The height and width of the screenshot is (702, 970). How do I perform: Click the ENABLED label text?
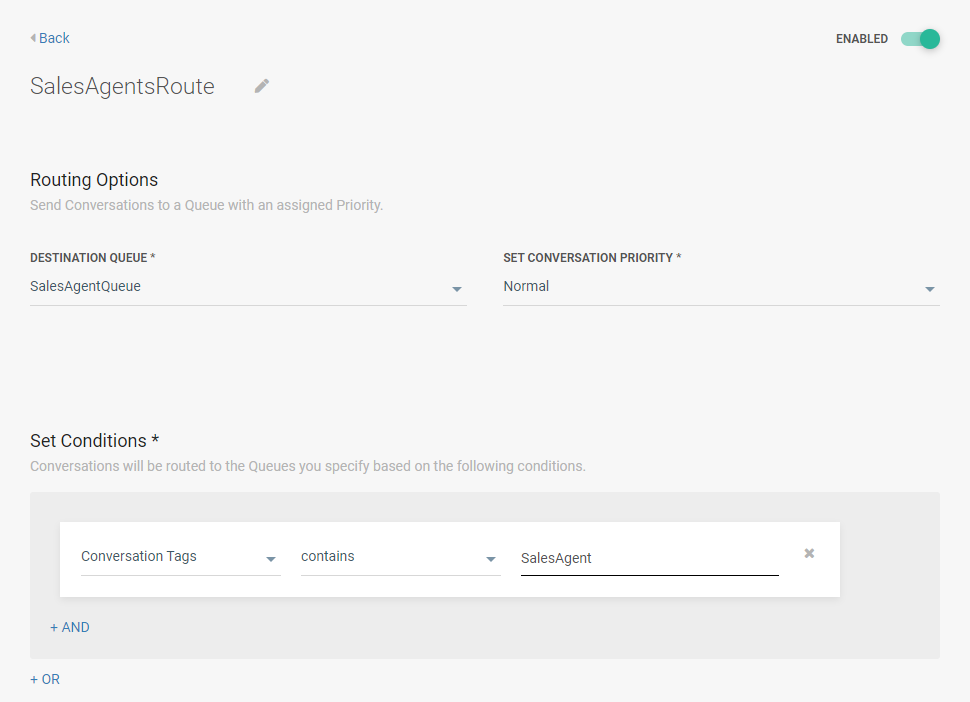coord(862,39)
